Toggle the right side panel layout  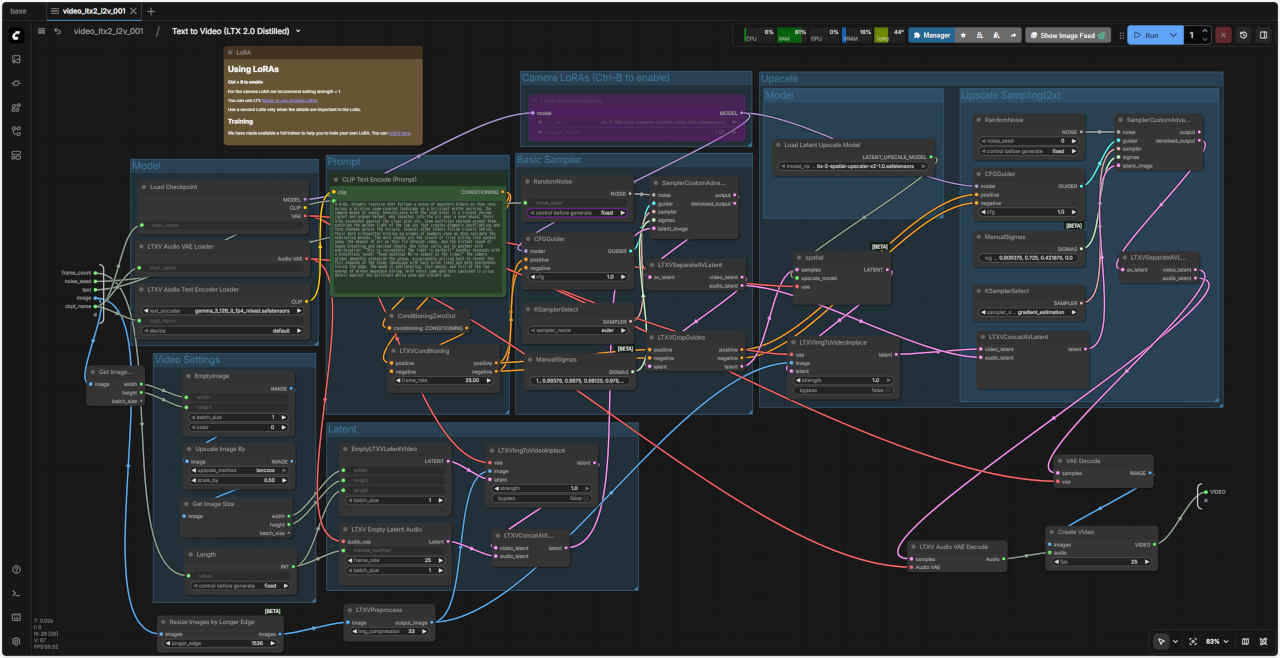click(x=1264, y=35)
